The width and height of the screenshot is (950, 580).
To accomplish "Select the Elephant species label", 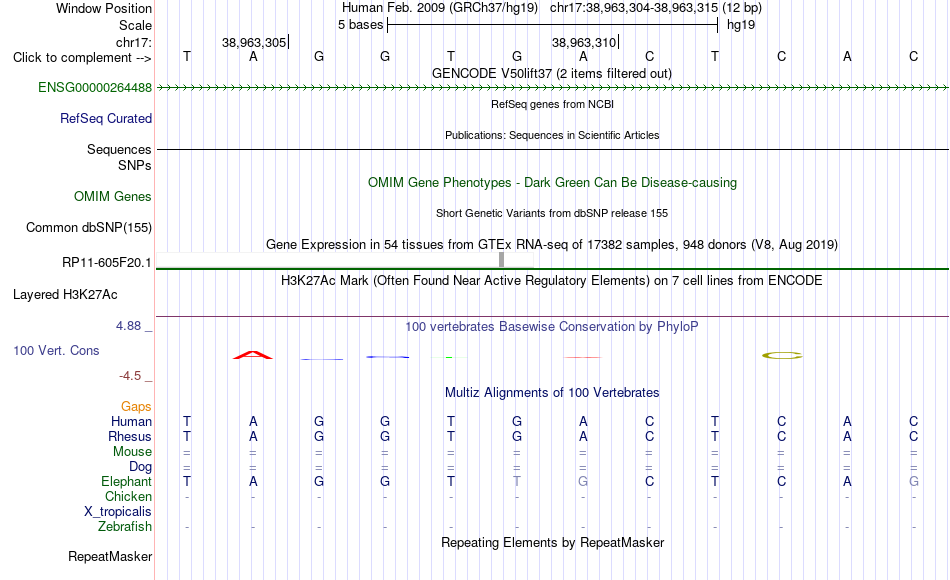I will [127, 481].
